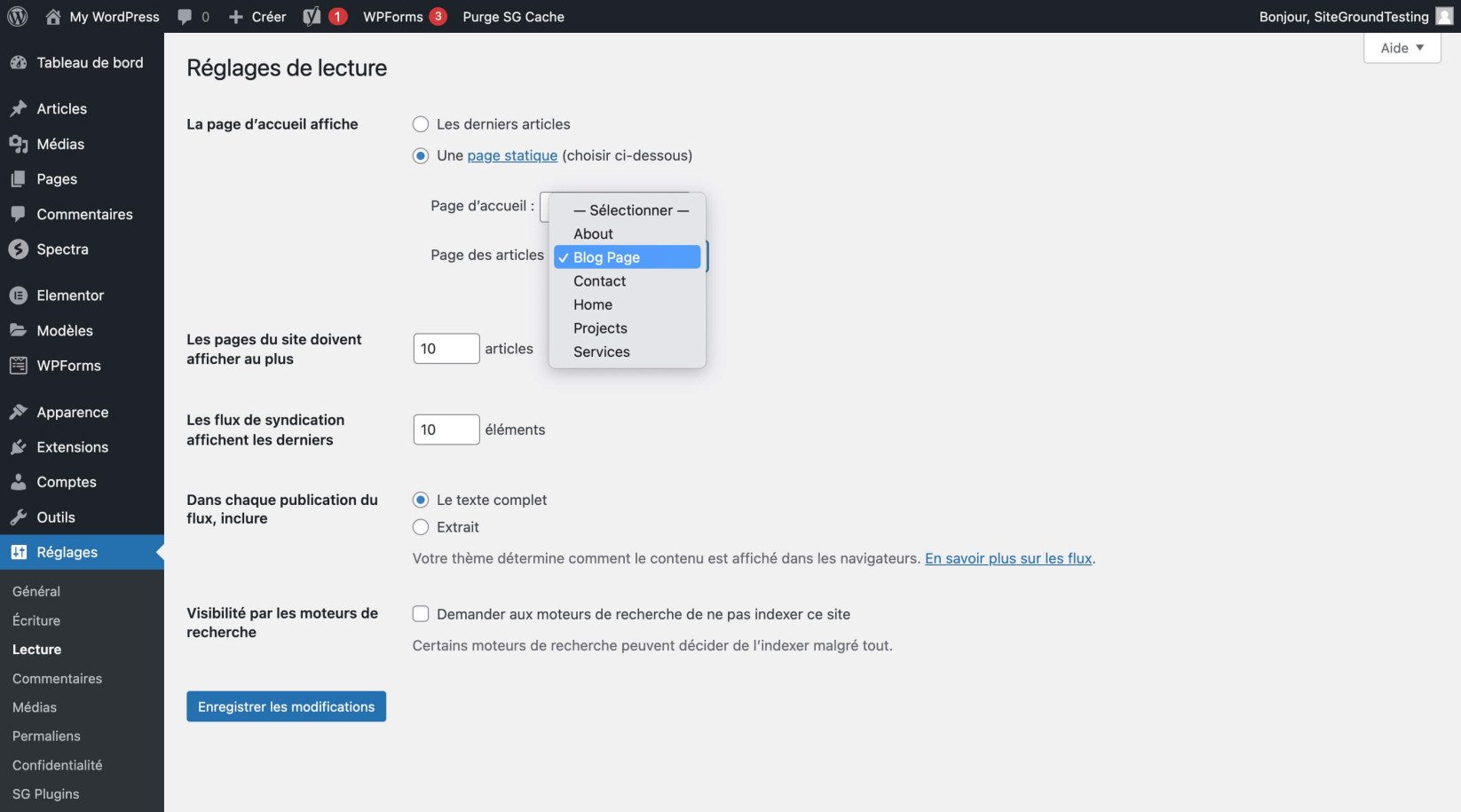Click the Modèles folder icon
1461x812 pixels.
pos(19,330)
